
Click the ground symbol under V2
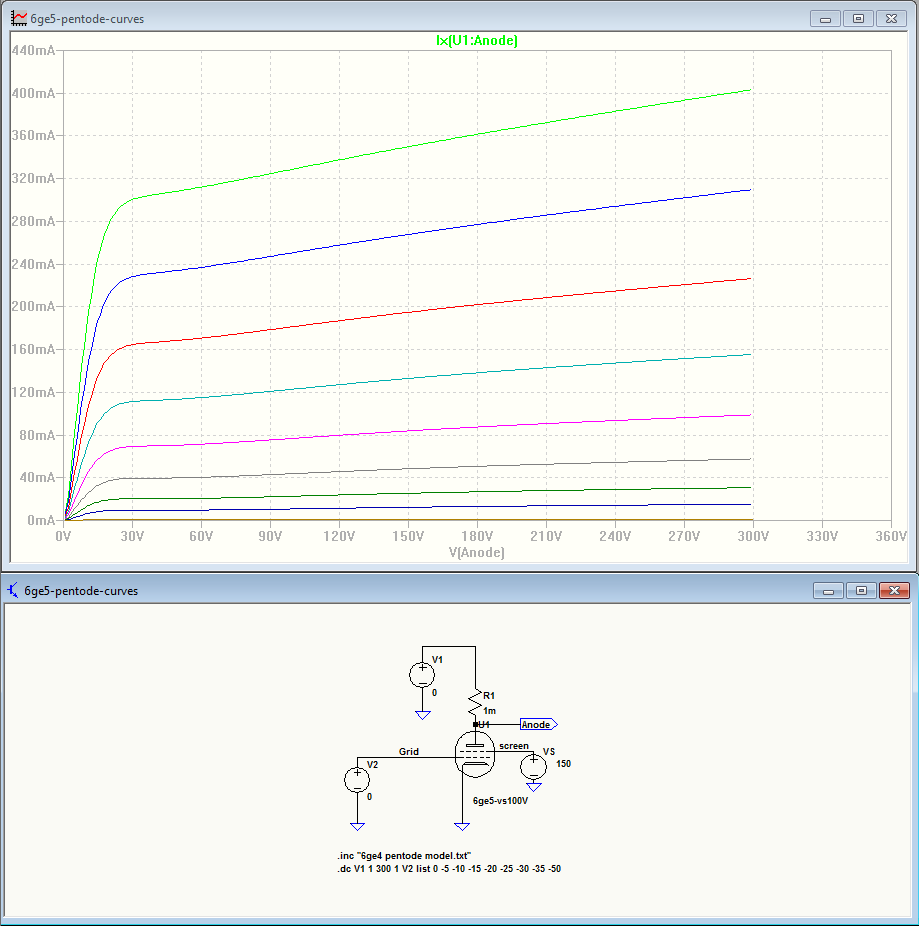[x=357, y=827]
